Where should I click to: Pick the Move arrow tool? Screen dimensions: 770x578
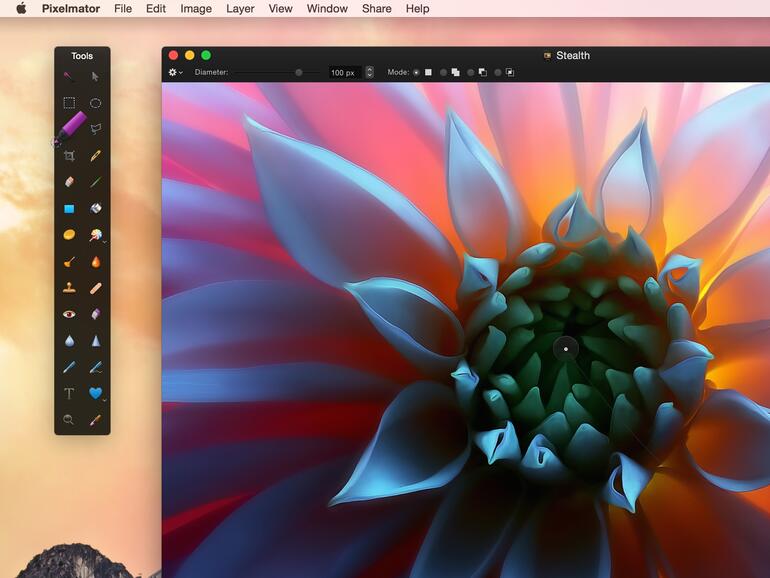tap(96, 76)
